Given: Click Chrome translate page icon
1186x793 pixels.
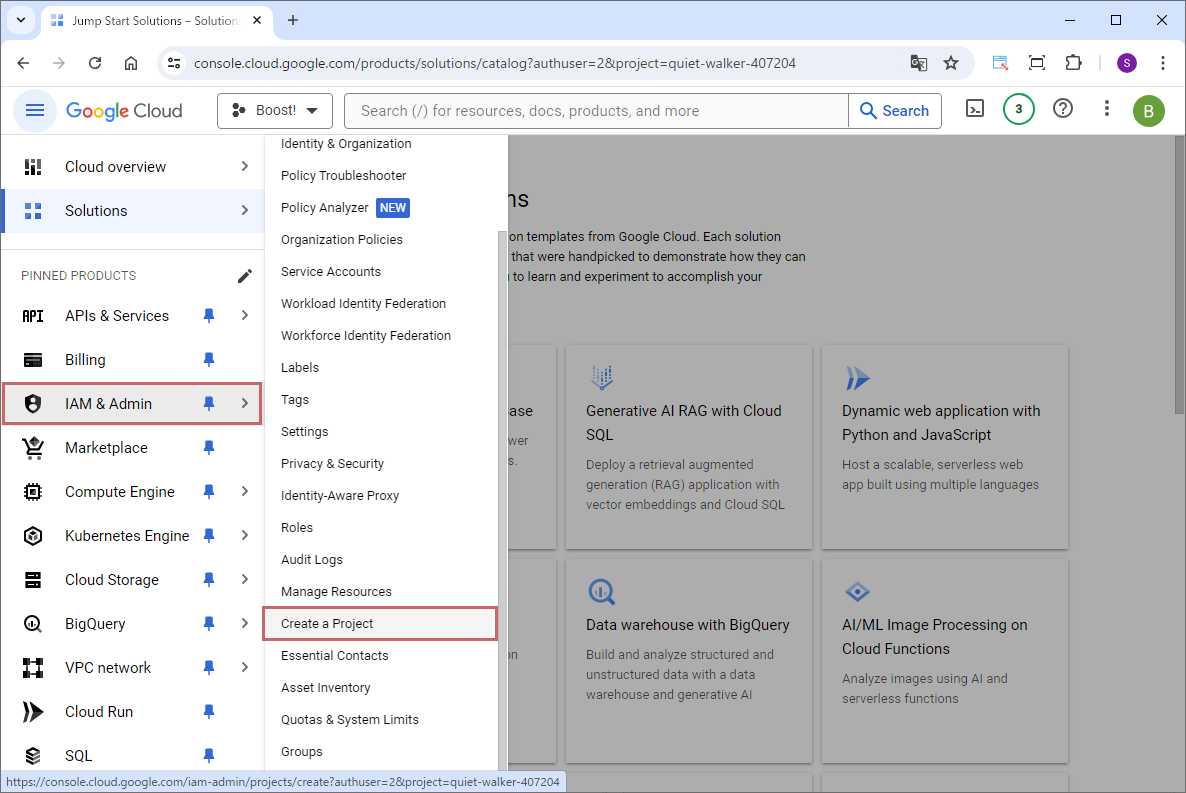Looking at the screenshot, I should coord(918,63).
